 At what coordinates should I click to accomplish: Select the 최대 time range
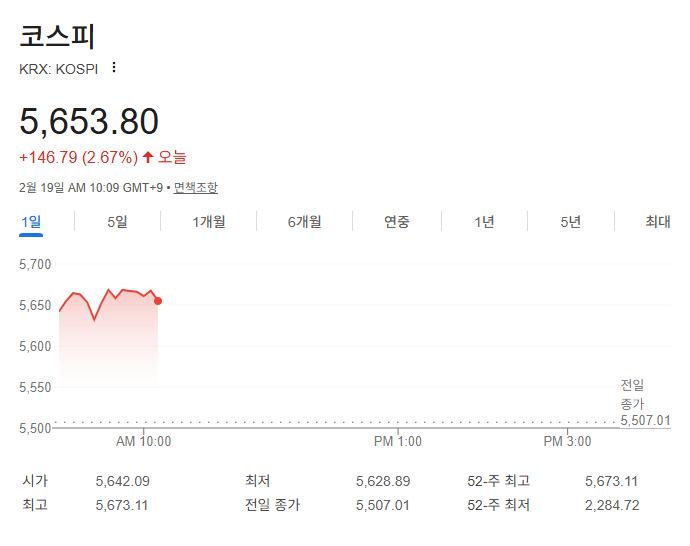tap(657, 222)
